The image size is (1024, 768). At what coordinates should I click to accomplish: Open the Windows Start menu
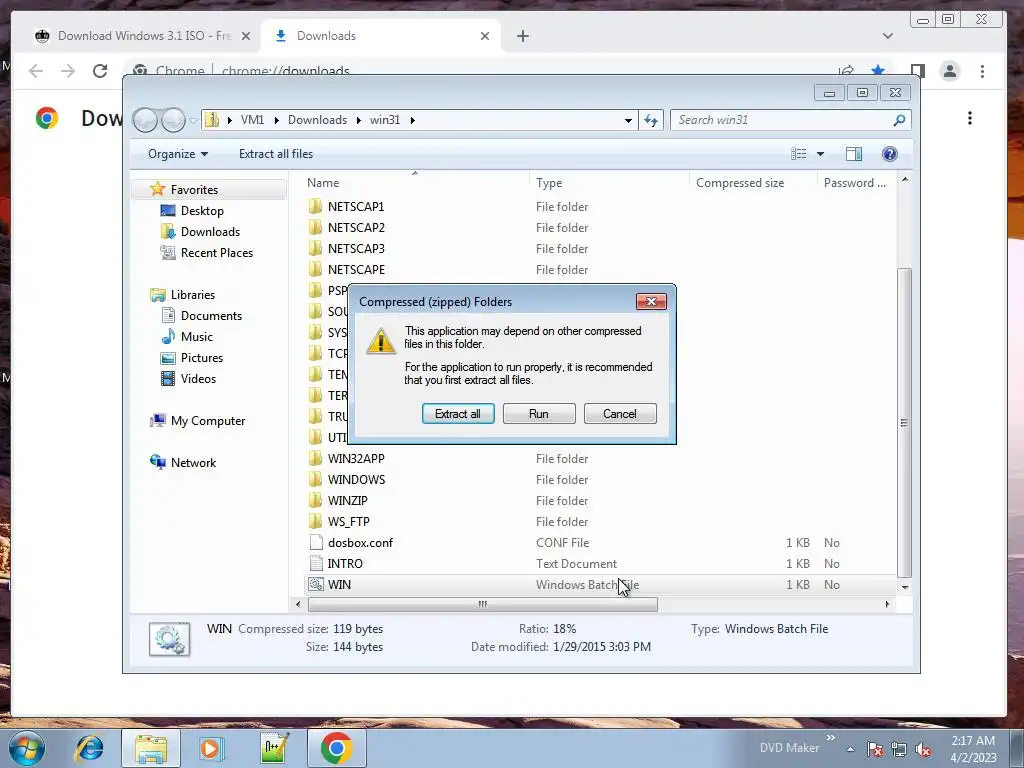coord(26,748)
